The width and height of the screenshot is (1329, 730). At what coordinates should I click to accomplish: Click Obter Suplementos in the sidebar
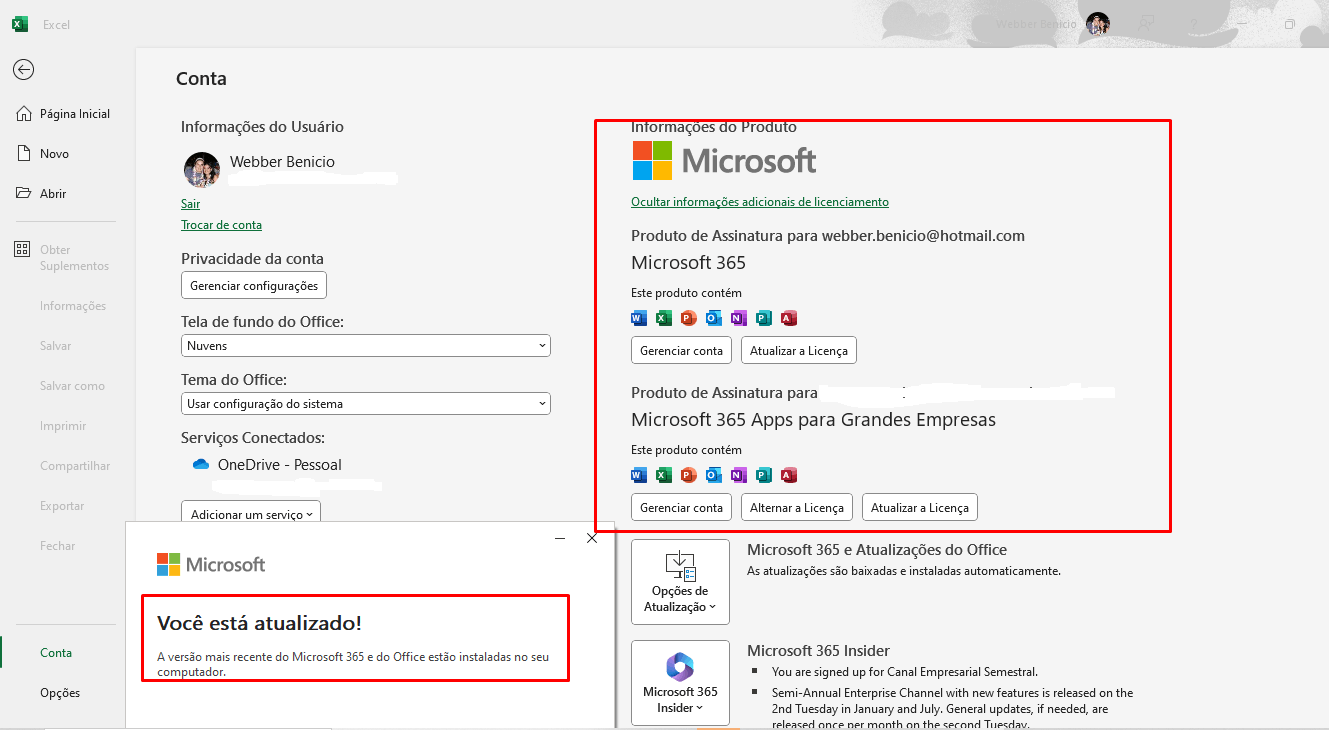click(x=62, y=258)
